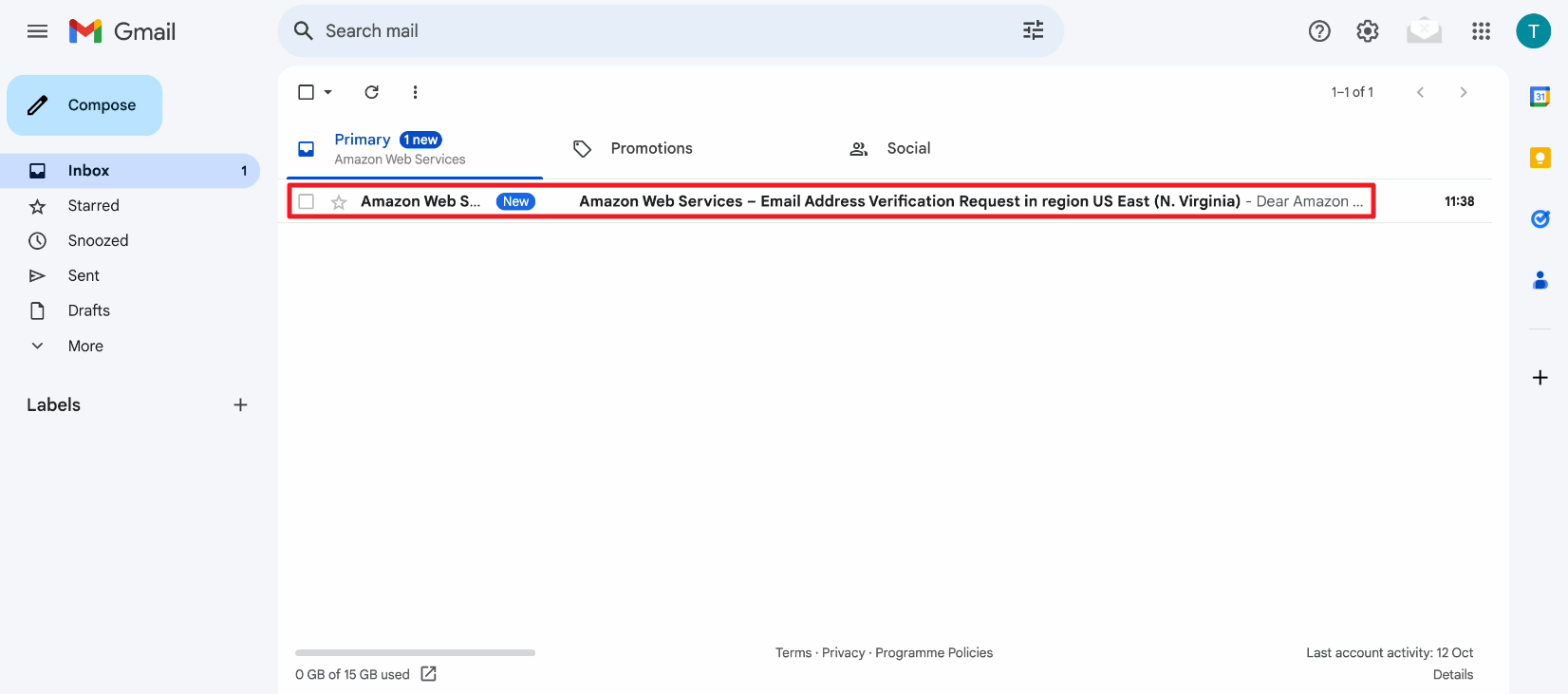Open Contacts side panel icon
The height and width of the screenshot is (694, 1568).
tap(1540, 280)
